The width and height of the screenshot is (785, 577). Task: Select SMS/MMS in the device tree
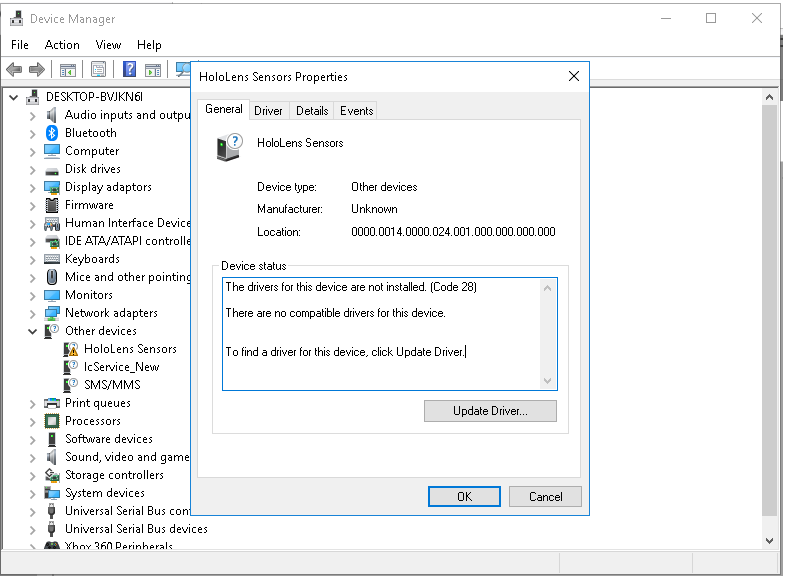112,385
